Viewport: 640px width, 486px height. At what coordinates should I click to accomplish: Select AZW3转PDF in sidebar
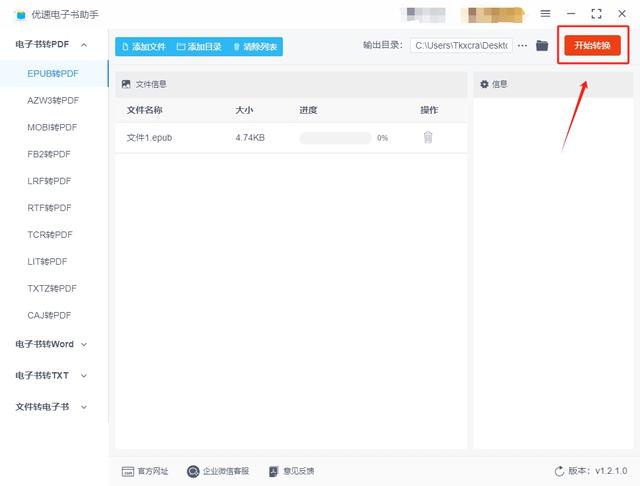coord(53,100)
